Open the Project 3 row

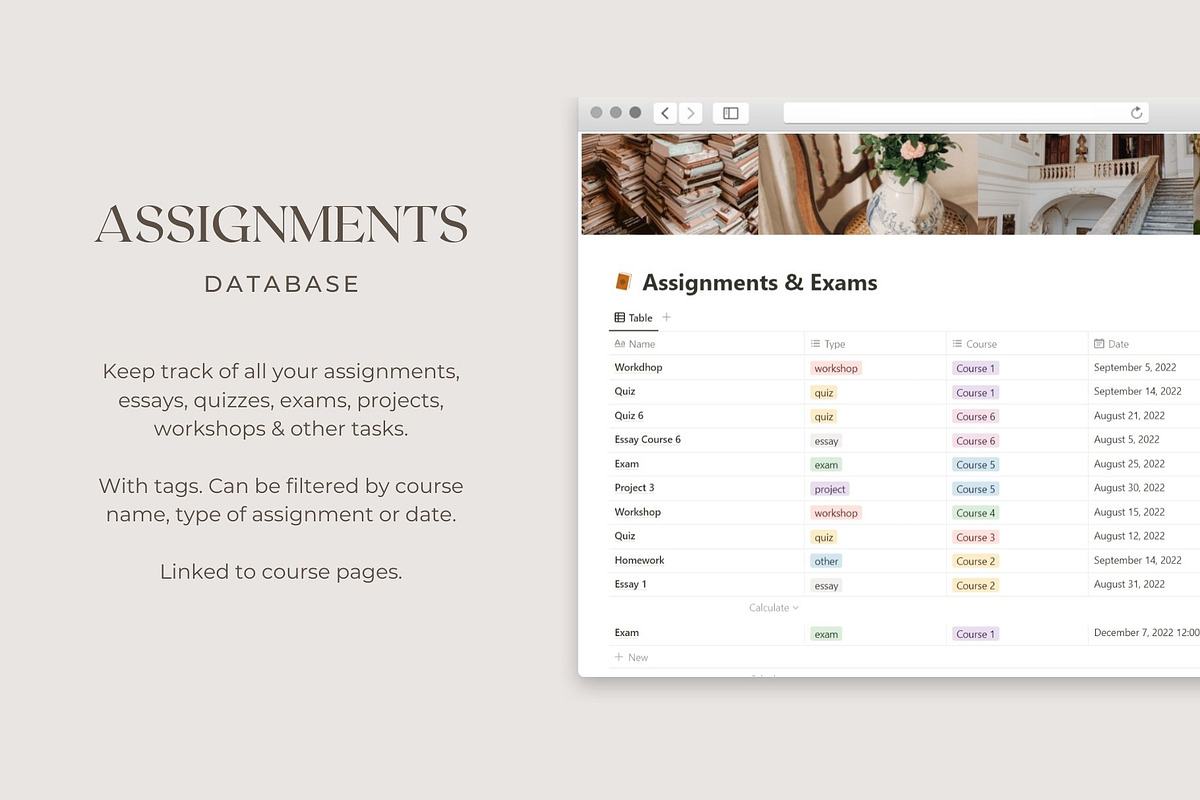(634, 487)
